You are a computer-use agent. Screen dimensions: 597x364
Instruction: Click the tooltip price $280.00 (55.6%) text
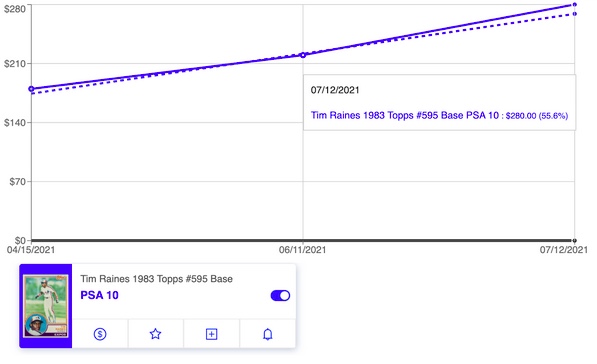(x=537, y=116)
